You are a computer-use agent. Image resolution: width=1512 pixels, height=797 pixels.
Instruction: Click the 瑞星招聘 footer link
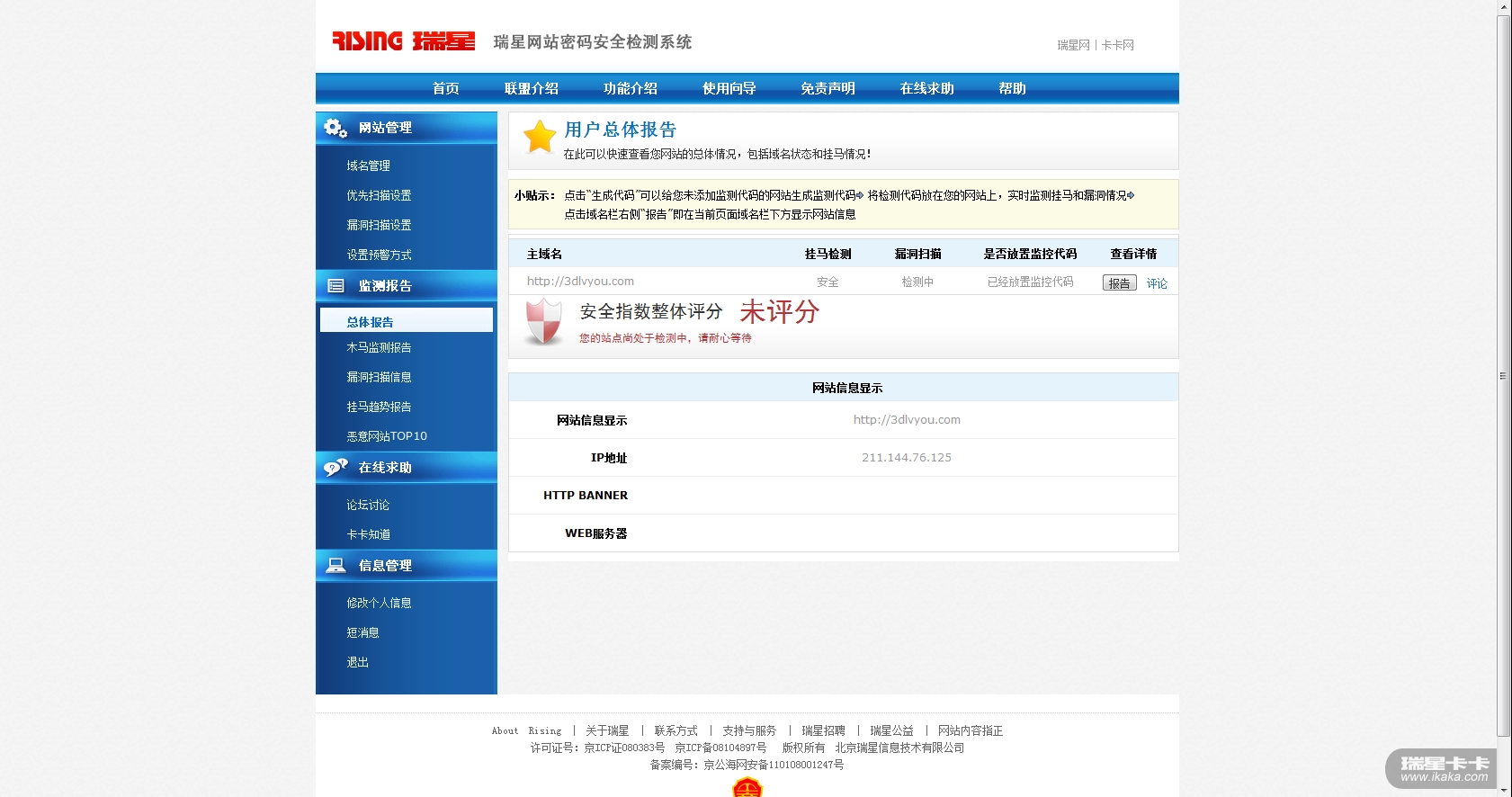point(824,730)
